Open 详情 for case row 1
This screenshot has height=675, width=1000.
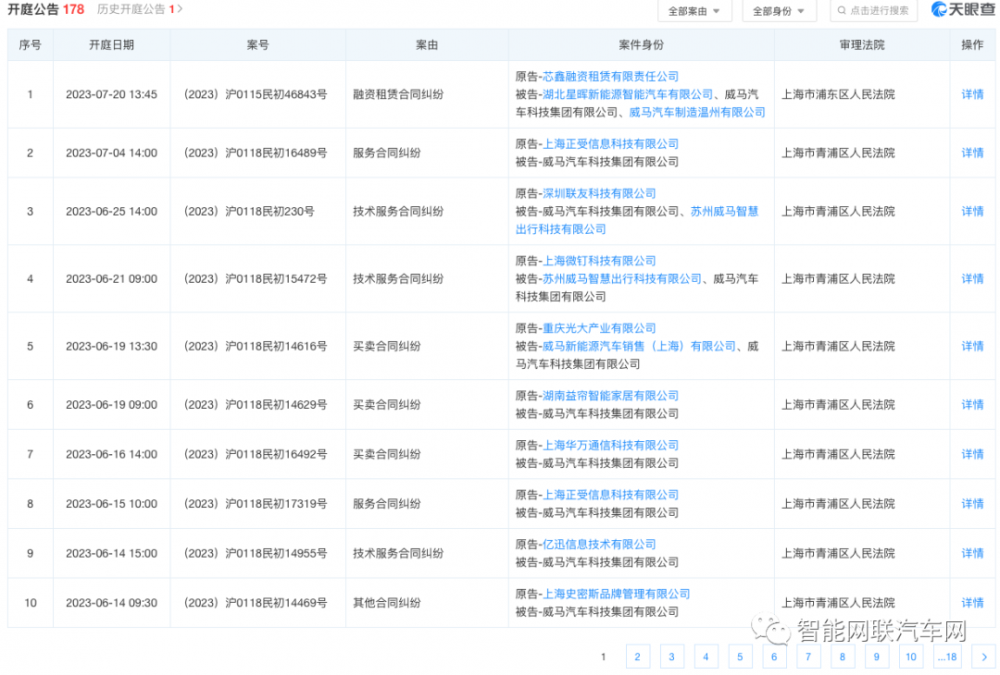click(x=972, y=95)
